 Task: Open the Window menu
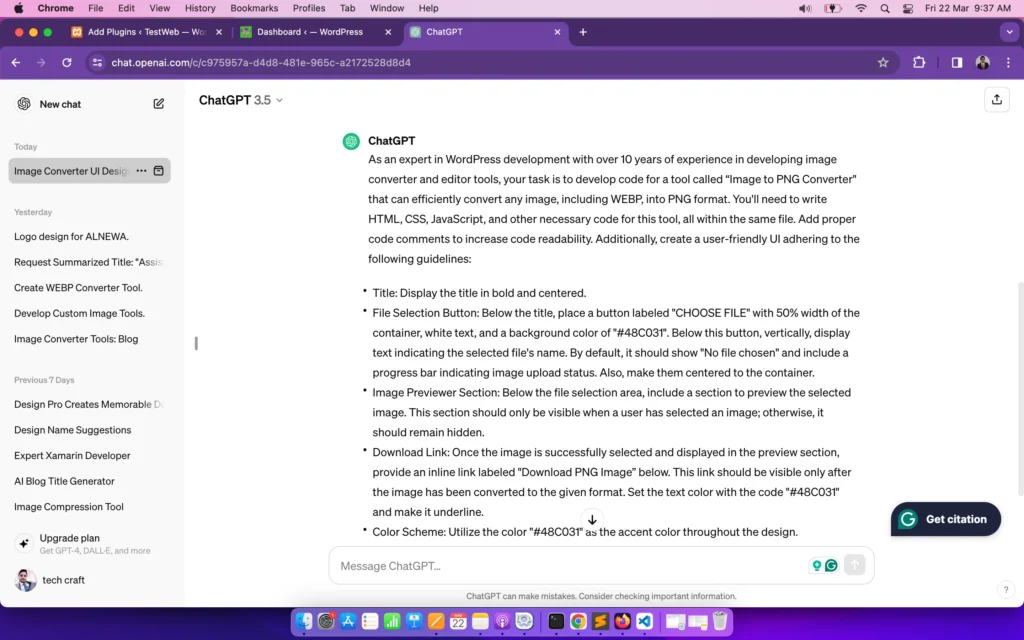(x=387, y=8)
